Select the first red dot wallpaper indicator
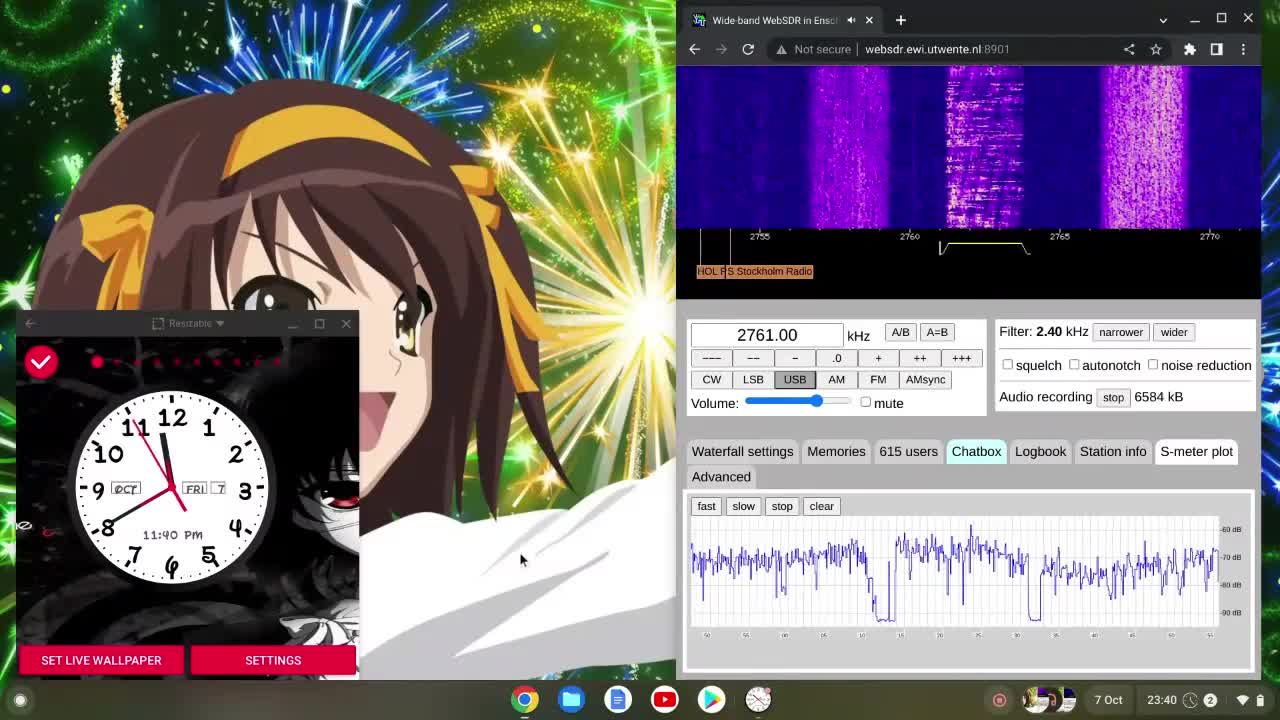 tap(97, 362)
